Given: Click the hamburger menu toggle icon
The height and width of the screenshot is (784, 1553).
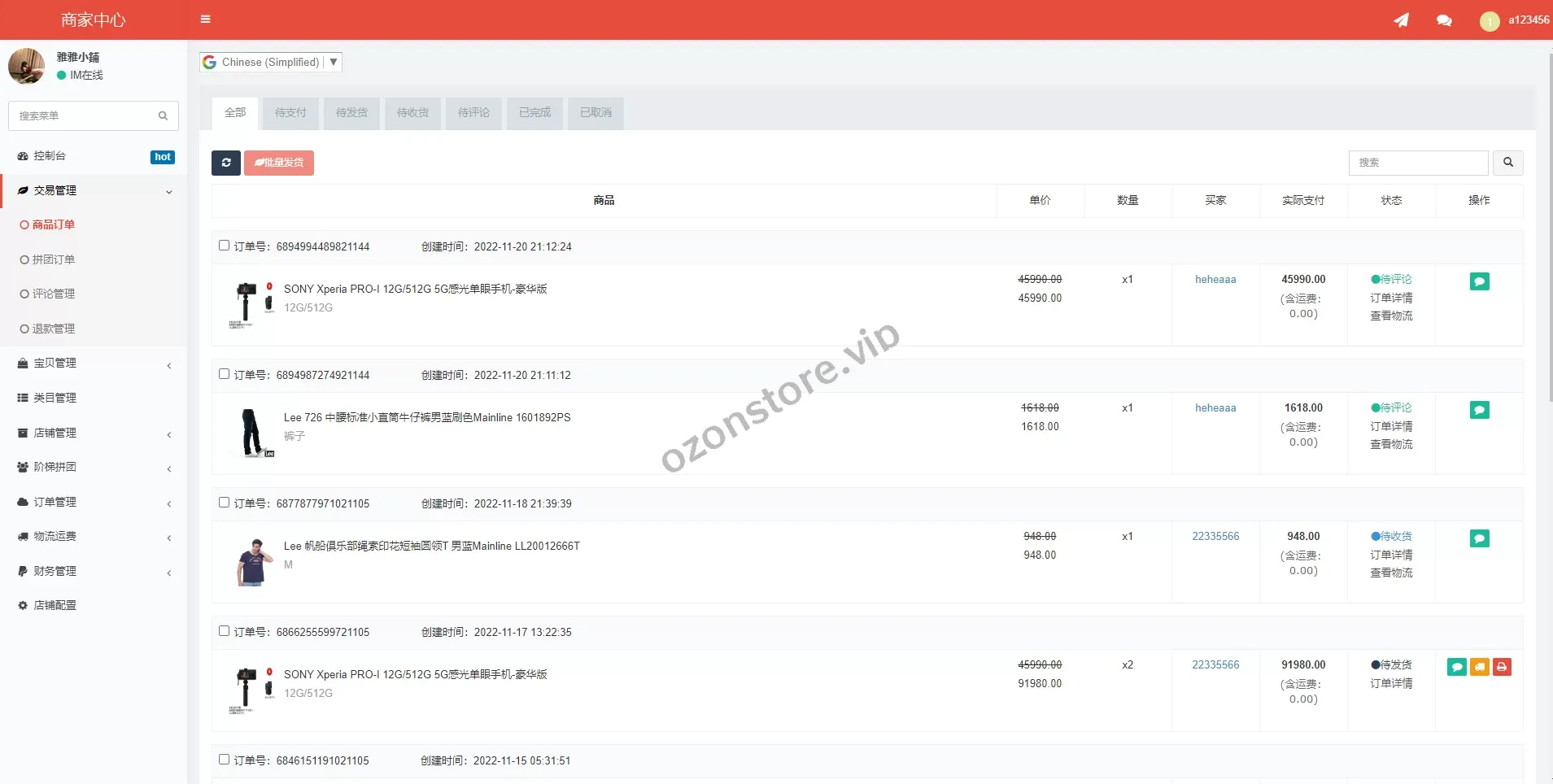Looking at the screenshot, I should (205, 20).
